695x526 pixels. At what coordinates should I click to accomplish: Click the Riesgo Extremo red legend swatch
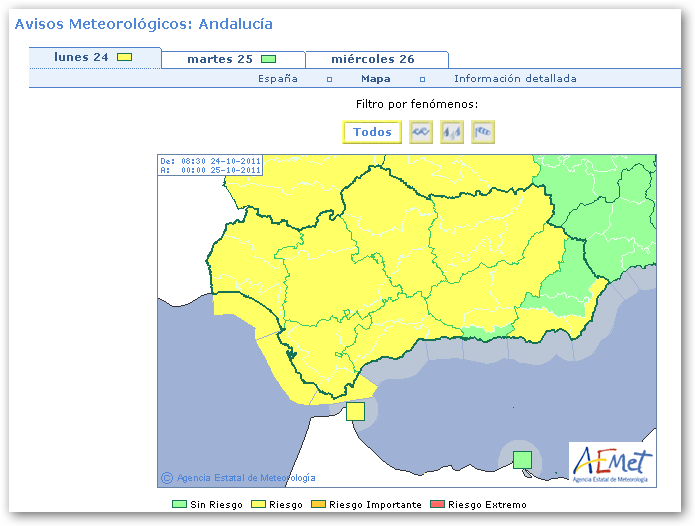click(439, 505)
